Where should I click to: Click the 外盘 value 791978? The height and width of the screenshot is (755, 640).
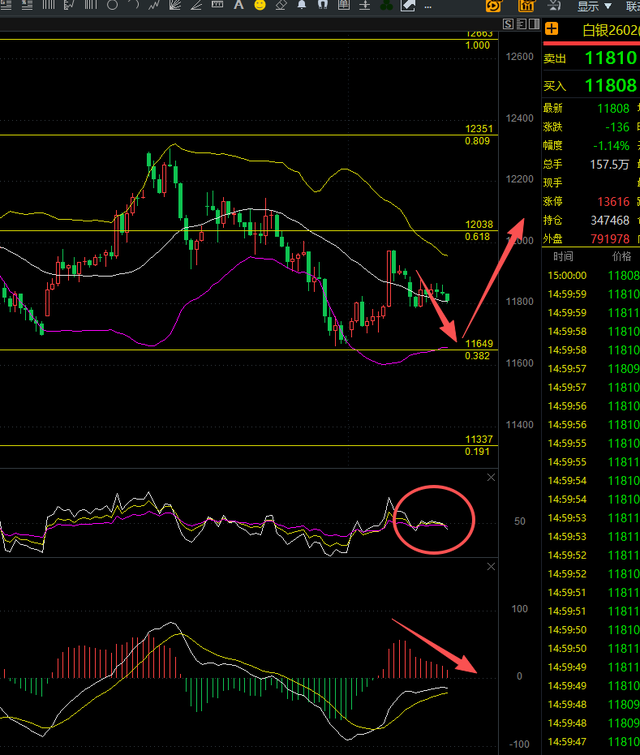click(610, 239)
